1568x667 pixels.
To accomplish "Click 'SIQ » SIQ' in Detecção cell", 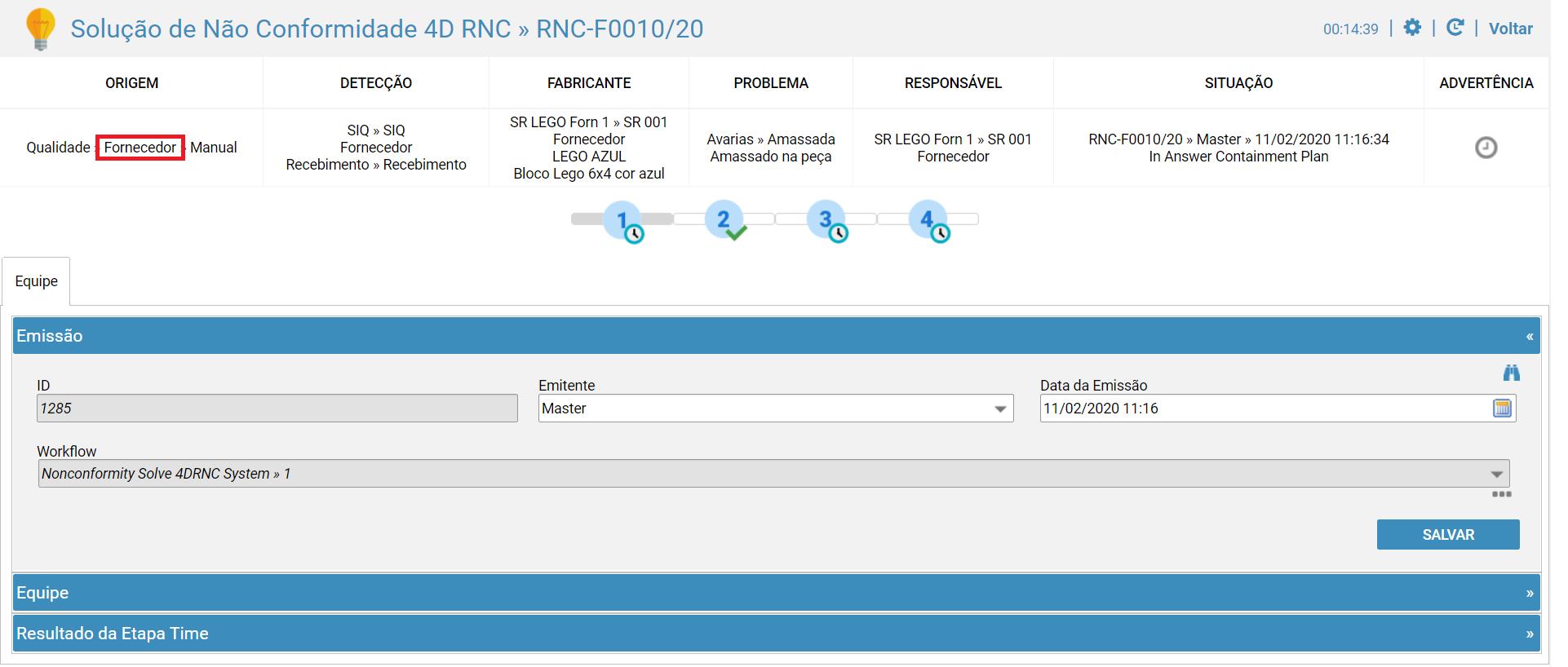I will click(376, 130).
